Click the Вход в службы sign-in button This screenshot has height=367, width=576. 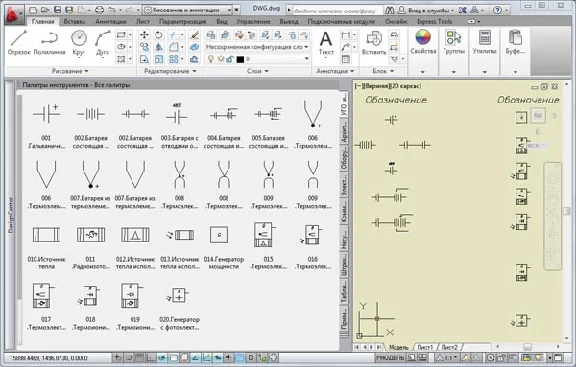point(426,10)
